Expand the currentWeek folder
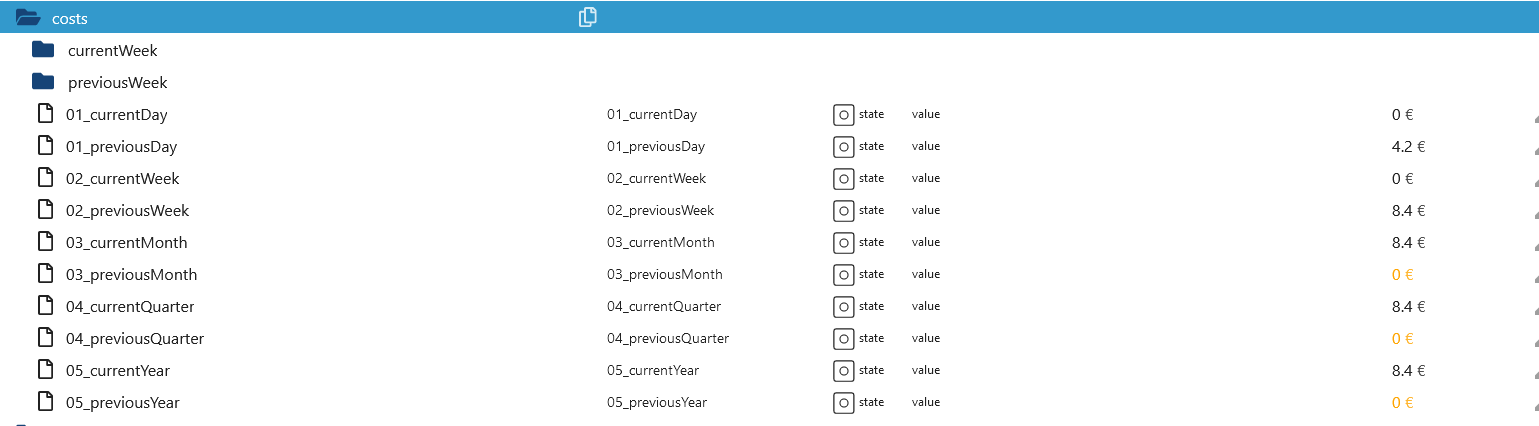 click(x=43, y=50)
